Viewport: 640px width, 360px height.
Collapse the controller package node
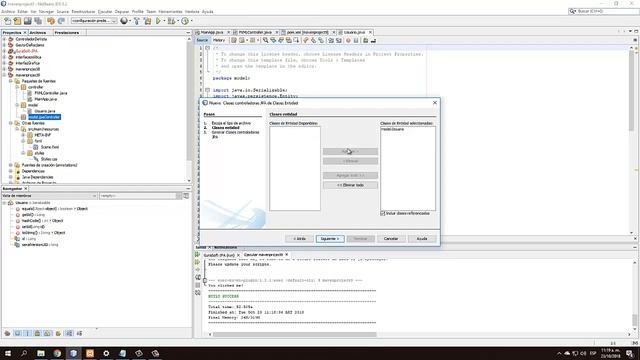click(x=17, y=87)
